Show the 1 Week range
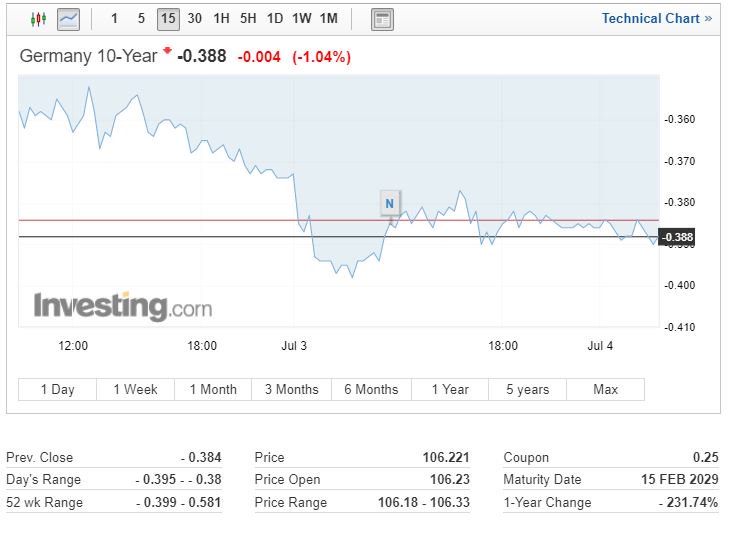This screenshot has height=534, width=731. pyautogui.click(x=135, y=389)
